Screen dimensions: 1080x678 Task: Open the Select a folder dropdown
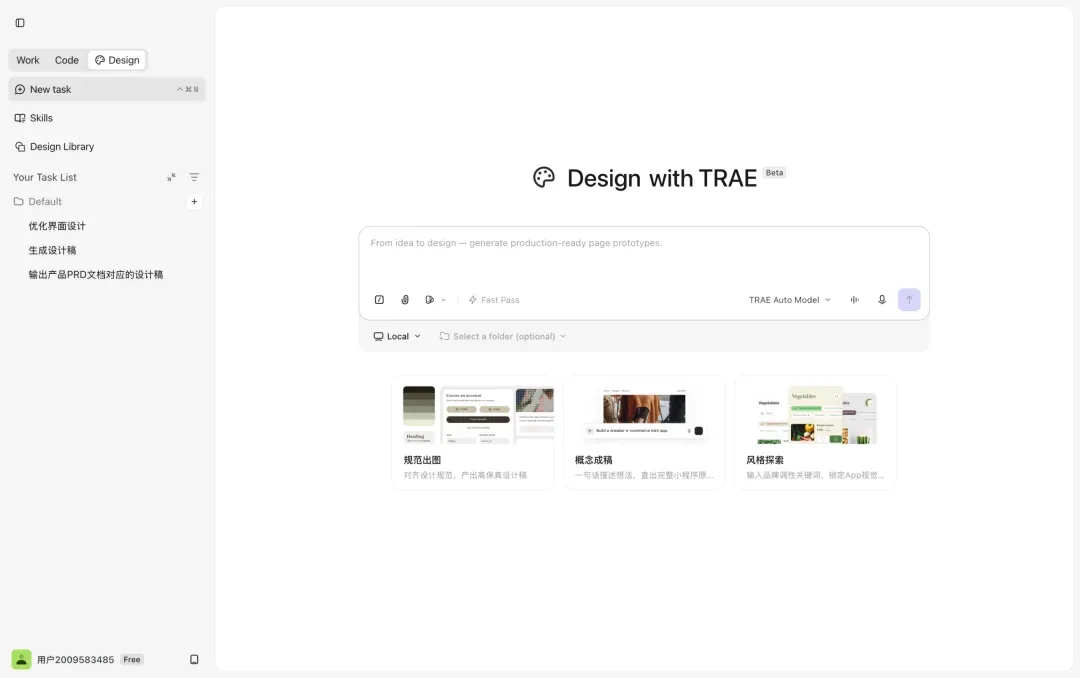(x=503, y=336)
